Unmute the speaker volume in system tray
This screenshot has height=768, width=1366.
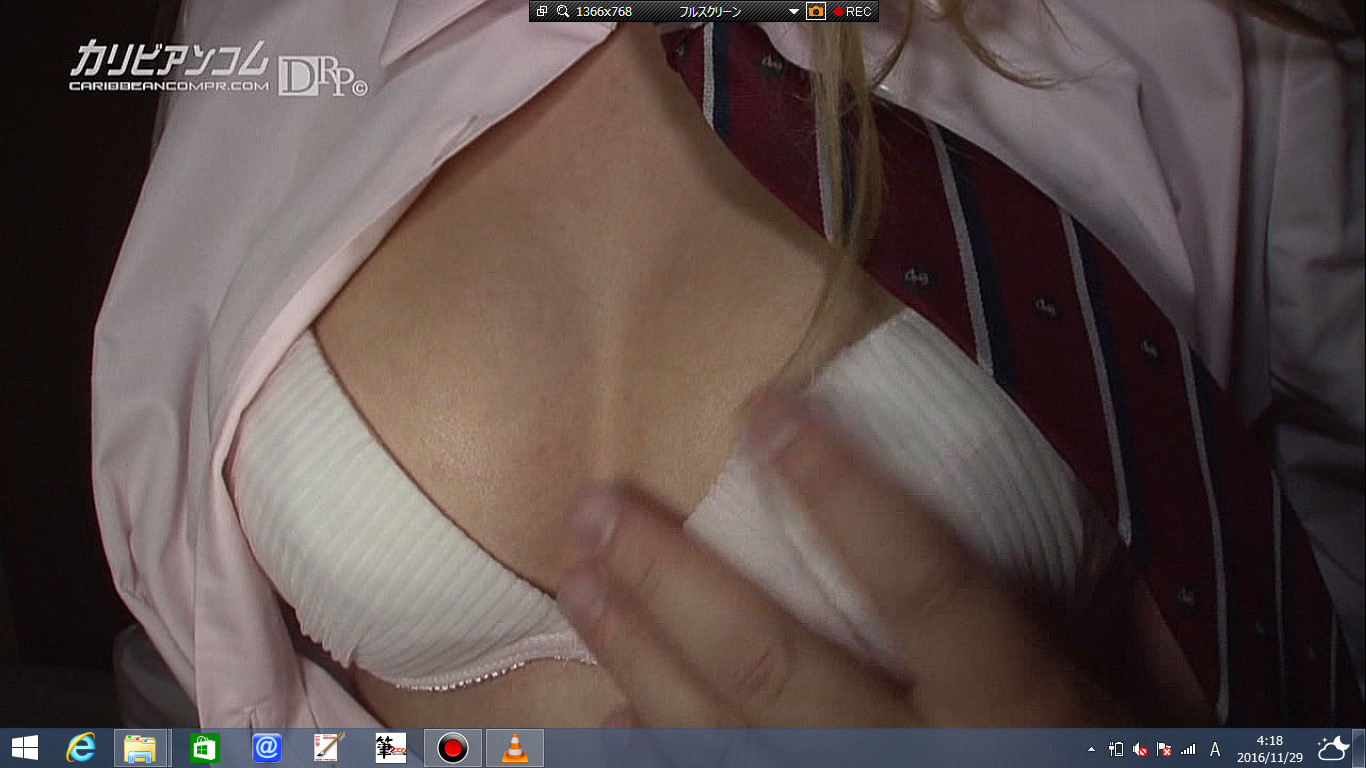coord(1140,749)
